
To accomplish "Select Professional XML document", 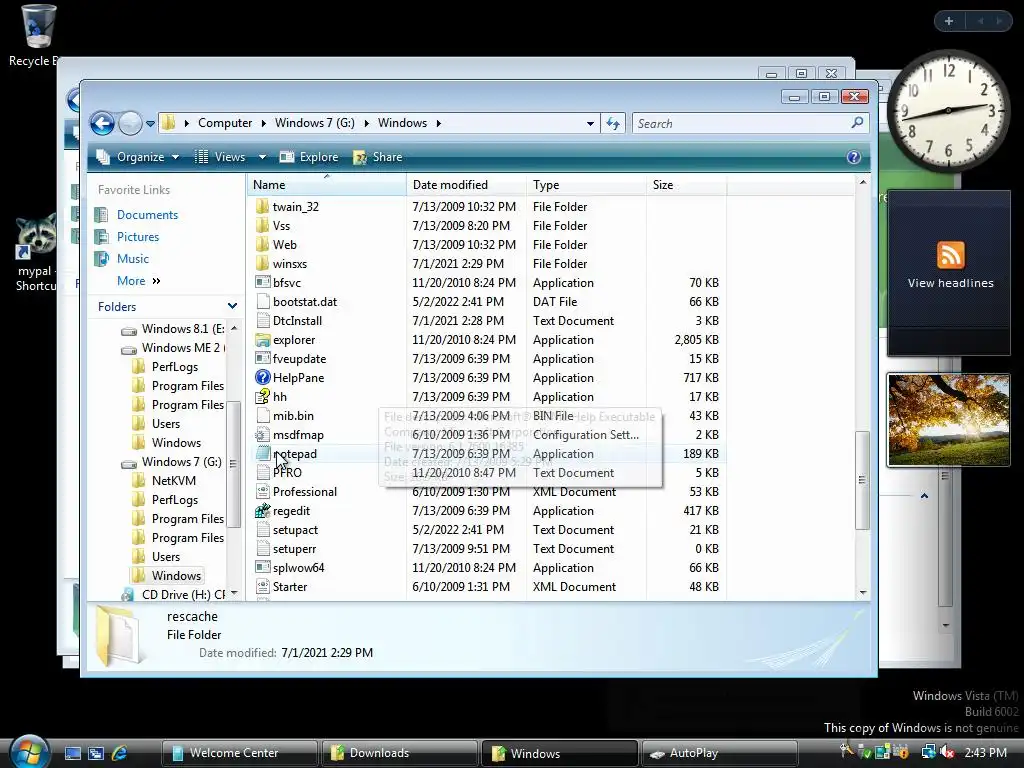I will 304,492.
